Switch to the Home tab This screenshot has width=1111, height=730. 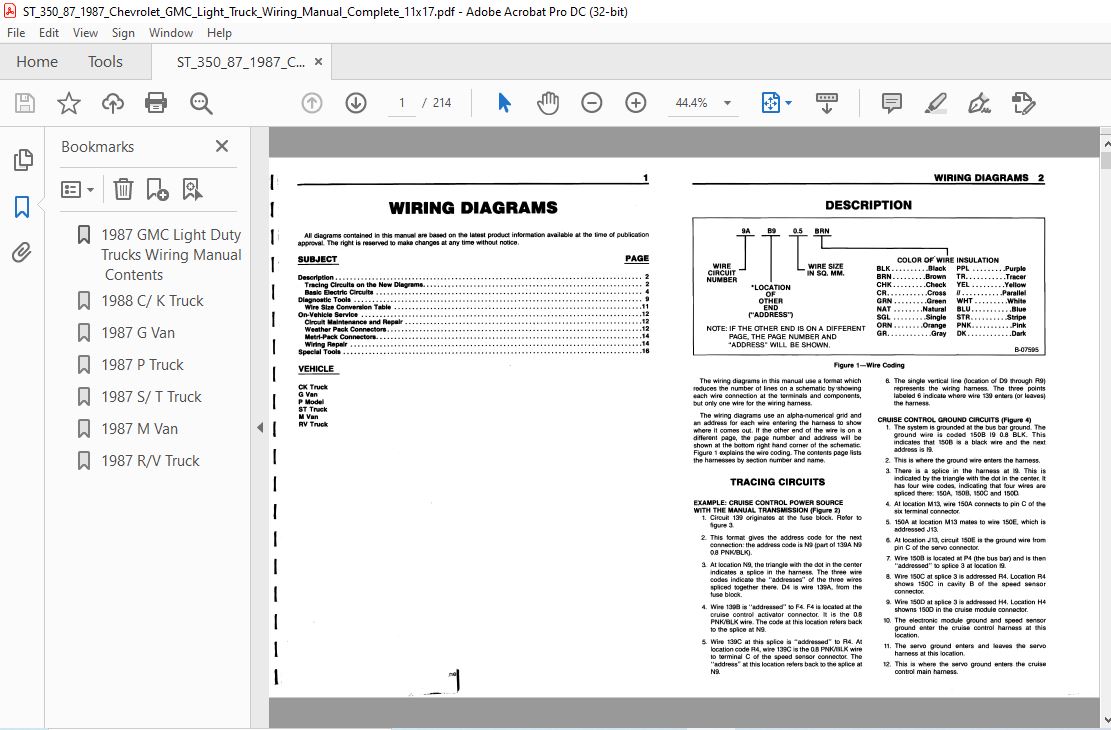pyautogui.click(x=37, y=62)
